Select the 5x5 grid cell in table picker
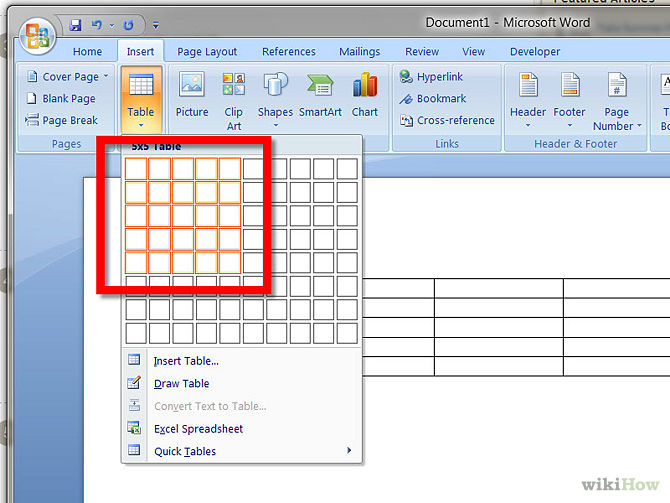Viewport: 670px width, 503px height. [231, 262]
